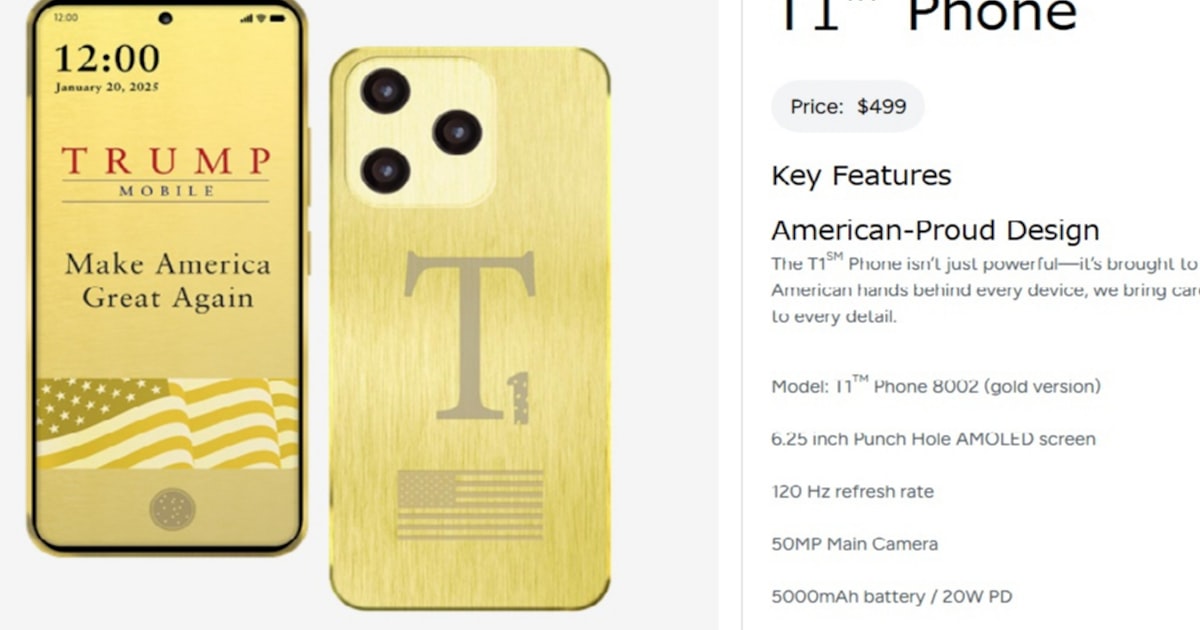Click the engraved American flag on phone back
1200x630 pixels.
click(470, 505)
